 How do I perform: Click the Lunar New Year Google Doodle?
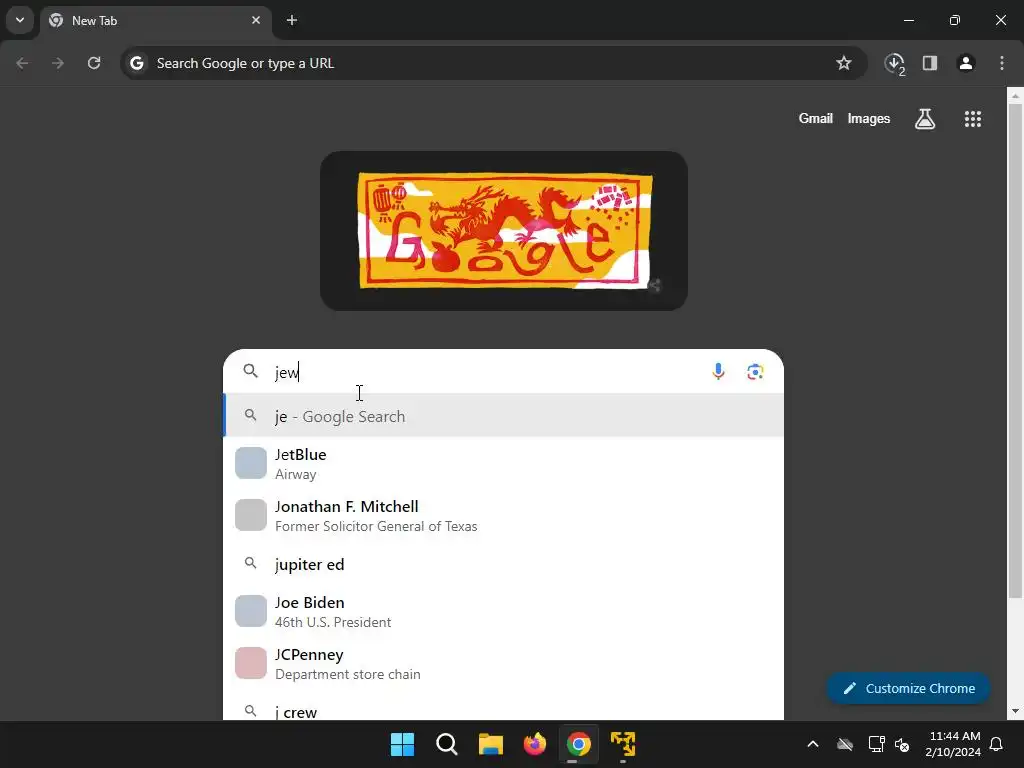pos(504,231)
